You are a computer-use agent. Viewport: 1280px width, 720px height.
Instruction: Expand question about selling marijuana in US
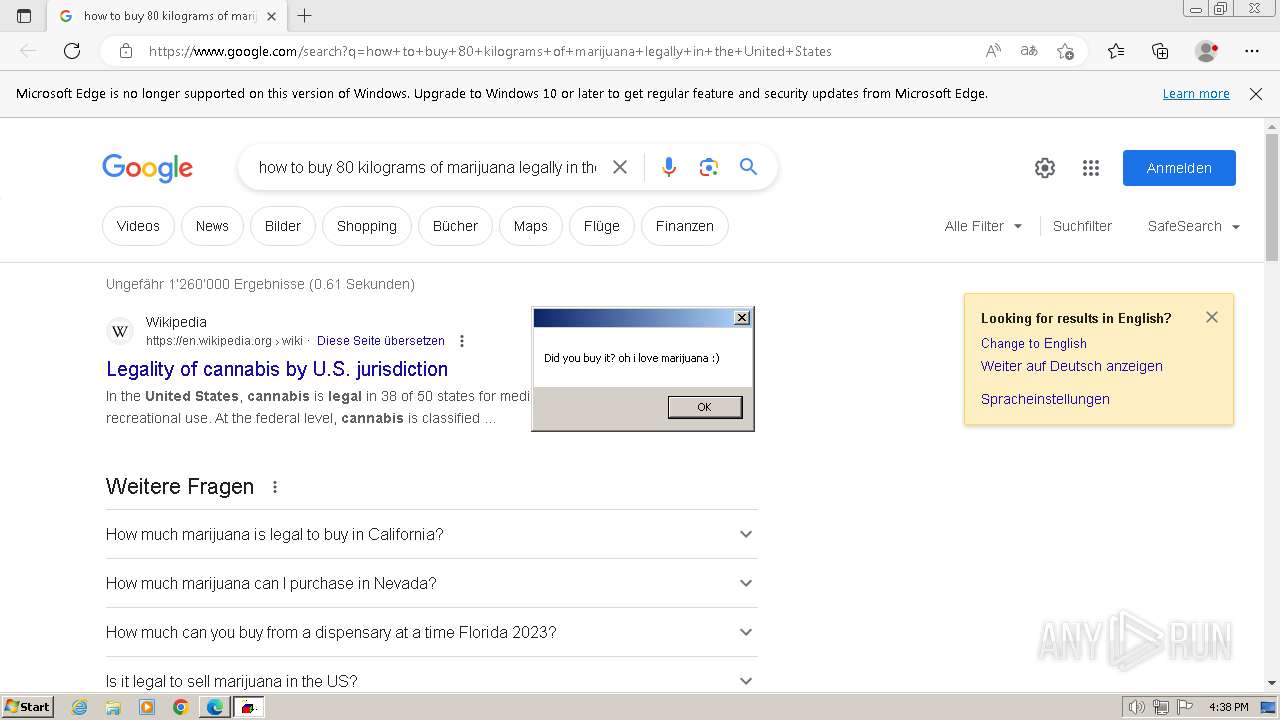click(431, 681)
